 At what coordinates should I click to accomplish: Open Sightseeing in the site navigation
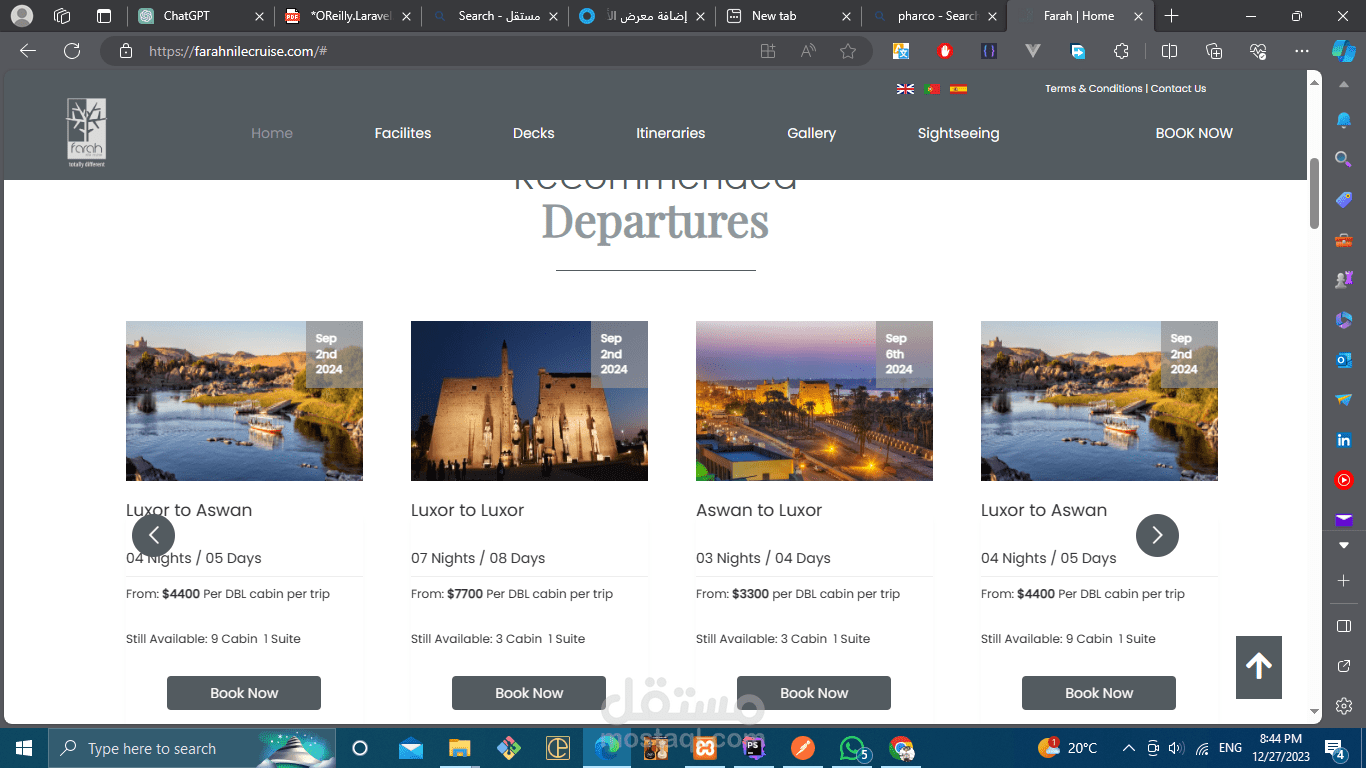click(958, 133)
